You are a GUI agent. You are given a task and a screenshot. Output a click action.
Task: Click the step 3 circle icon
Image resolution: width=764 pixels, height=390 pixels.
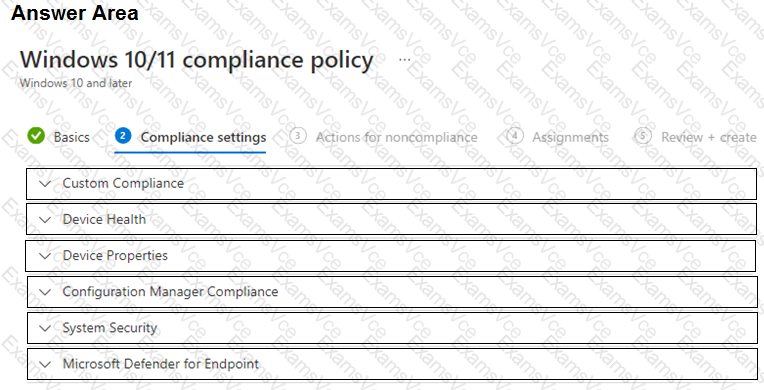[x=298, y=136]
